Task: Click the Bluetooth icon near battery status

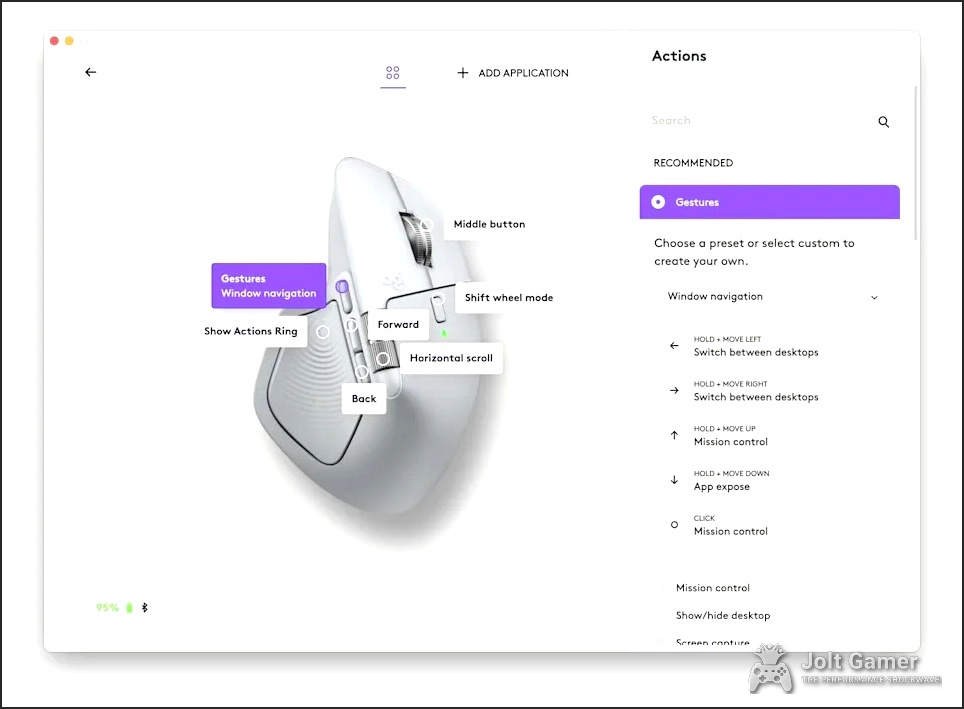Action: pyautogui.click(x=142, y=607)
